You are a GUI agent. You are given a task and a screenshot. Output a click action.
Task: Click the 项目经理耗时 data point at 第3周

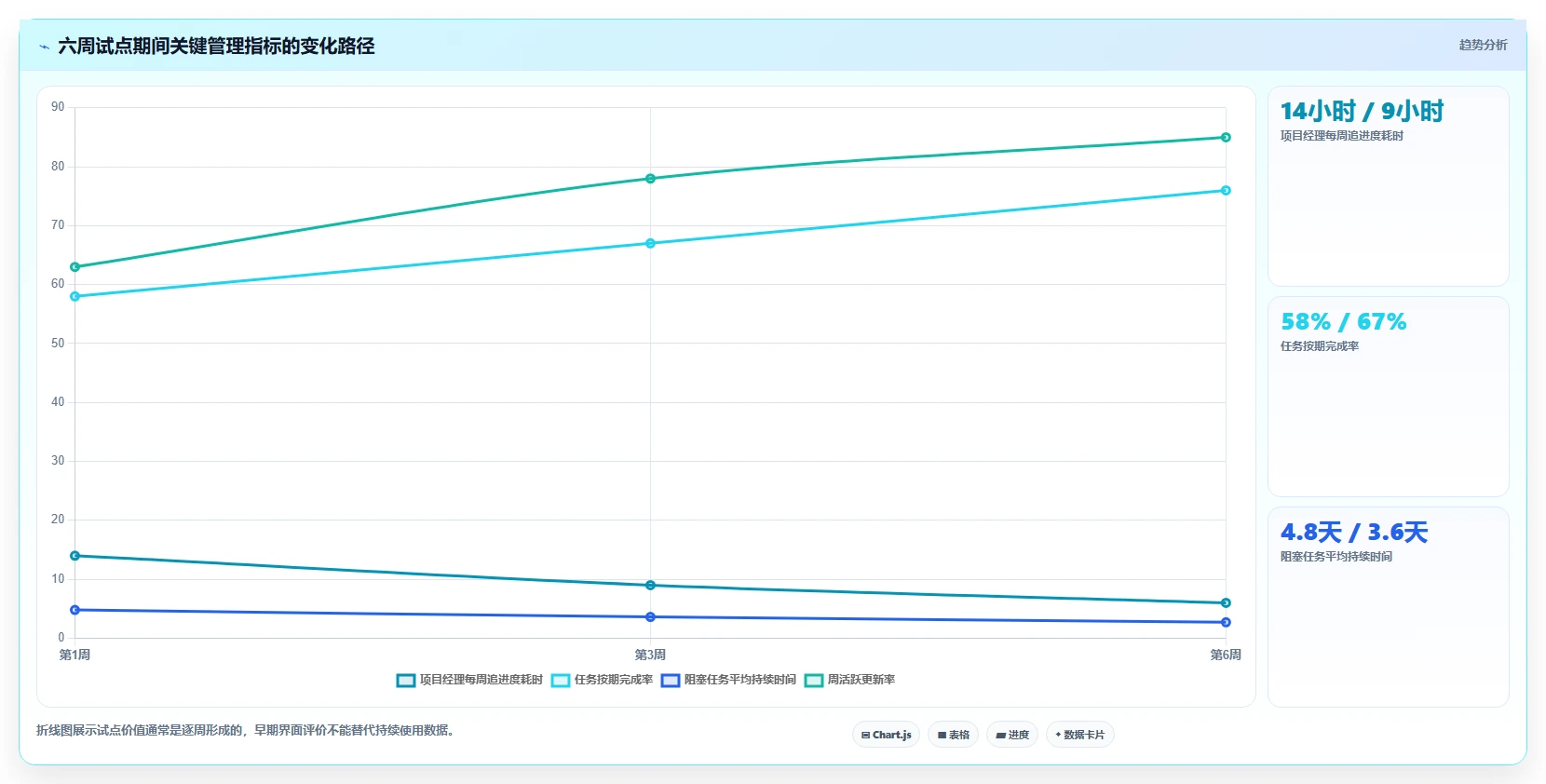650,586
